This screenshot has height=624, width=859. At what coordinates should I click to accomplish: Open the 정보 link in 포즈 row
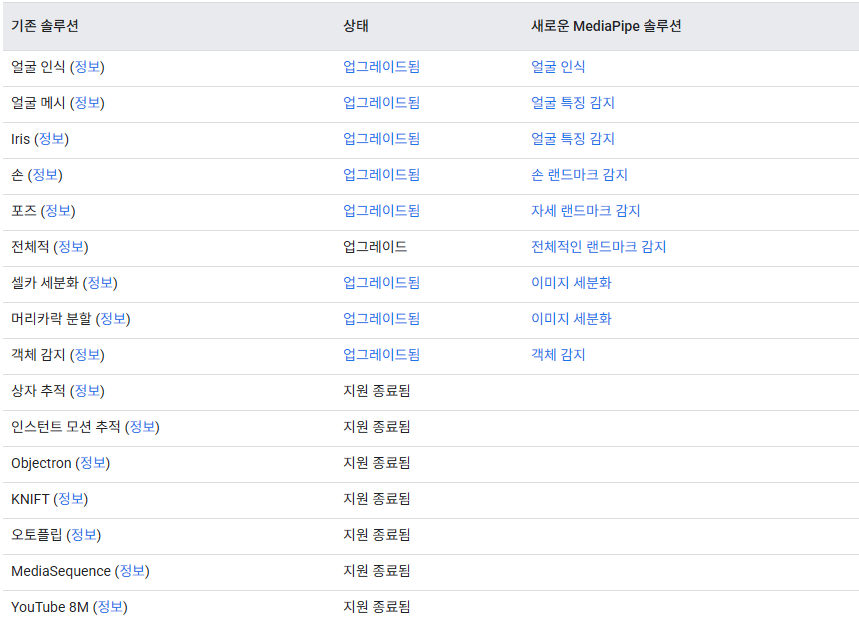point(58,211)
